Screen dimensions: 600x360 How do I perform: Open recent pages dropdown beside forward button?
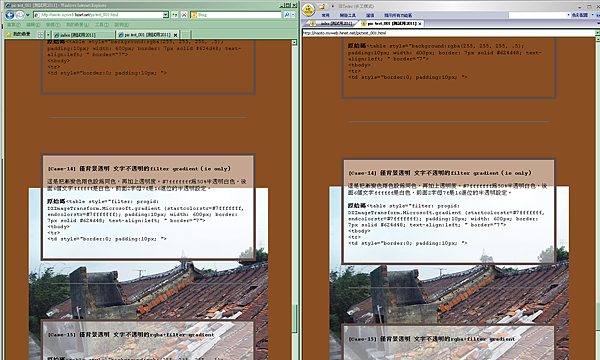(28, 15)
